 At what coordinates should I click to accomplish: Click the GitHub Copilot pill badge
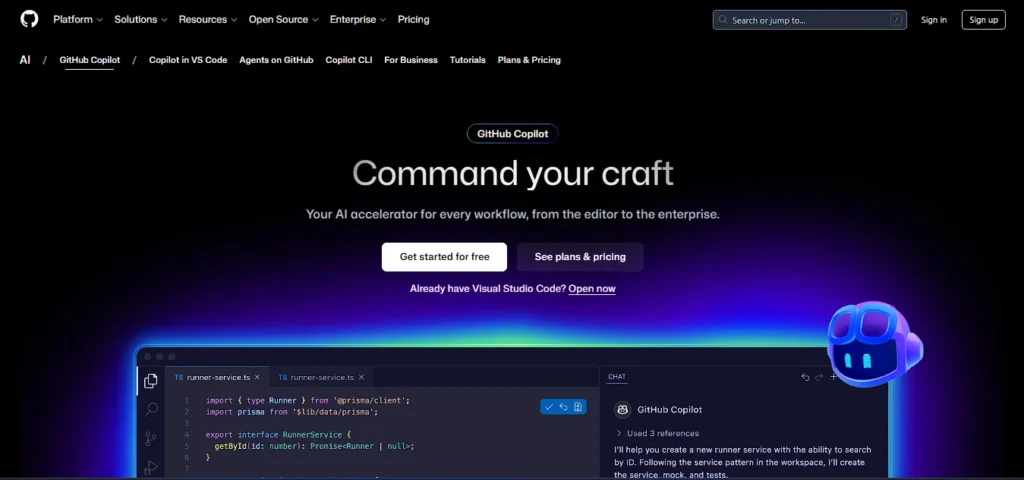pos(513,134)
